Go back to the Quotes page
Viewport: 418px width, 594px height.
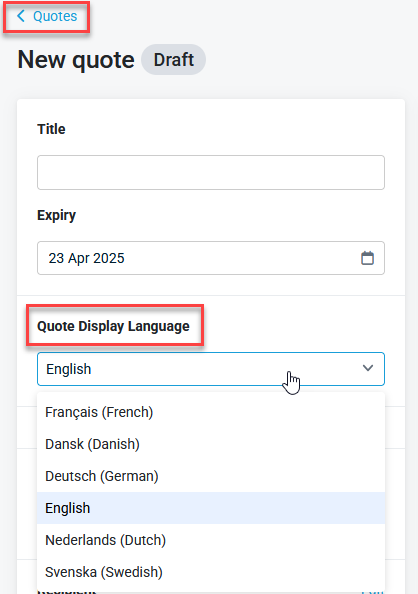click(47, 16)
